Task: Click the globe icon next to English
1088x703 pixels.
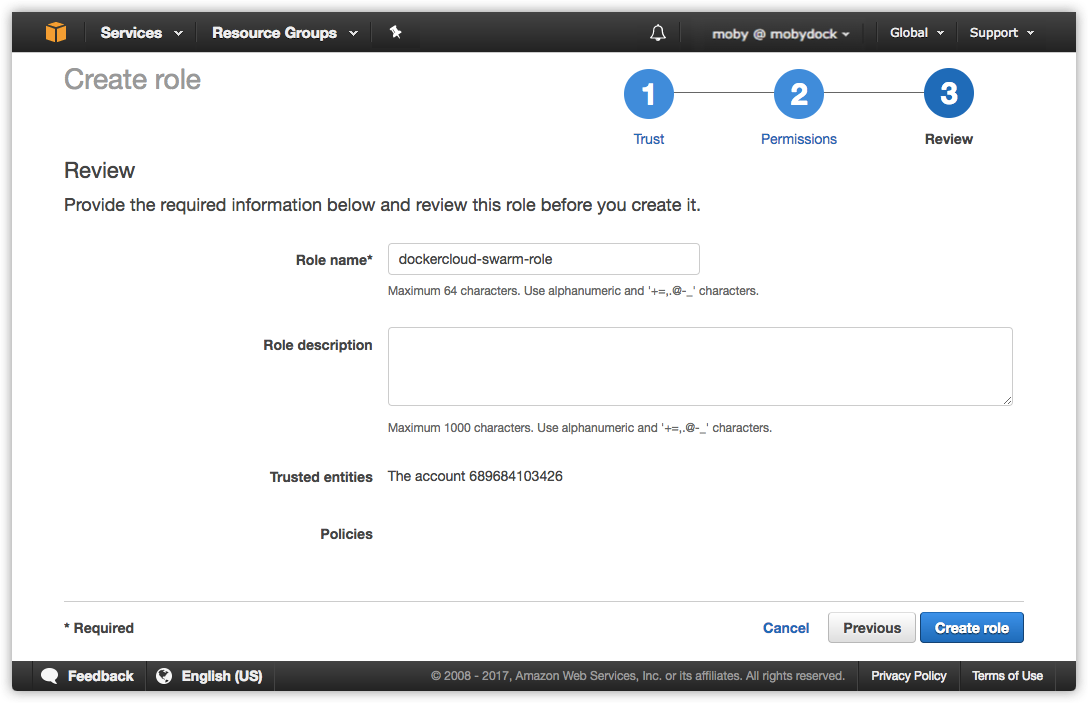Action: 165,676
